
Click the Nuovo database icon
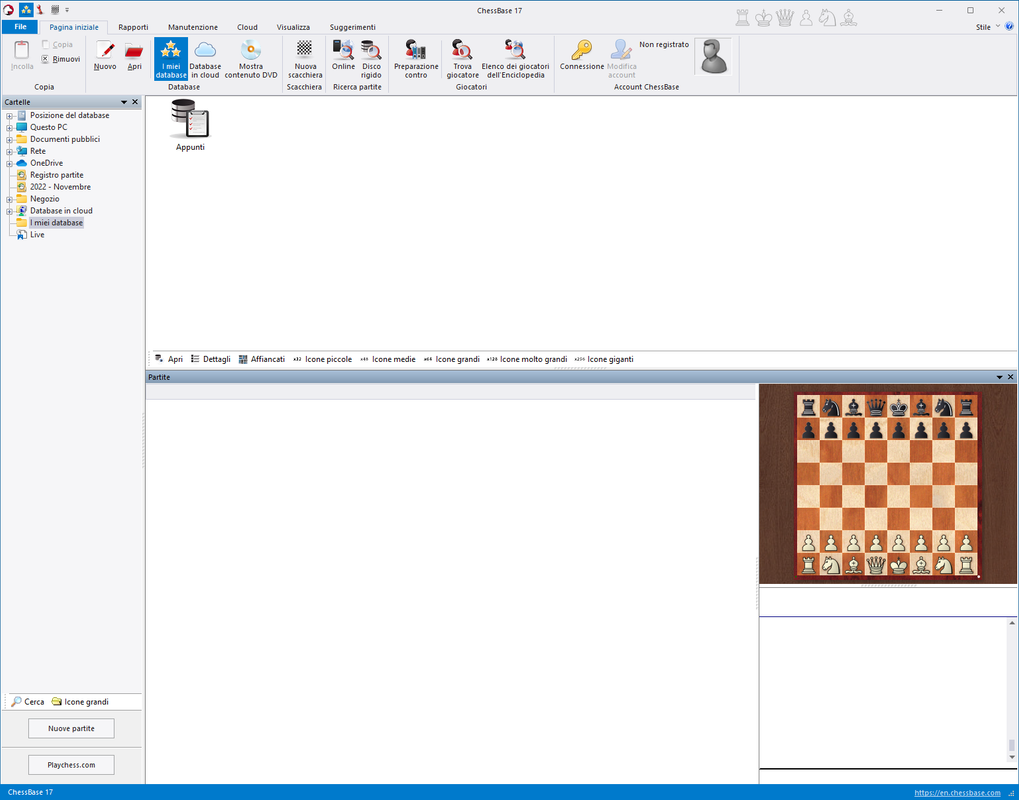[x=105, y=56]
